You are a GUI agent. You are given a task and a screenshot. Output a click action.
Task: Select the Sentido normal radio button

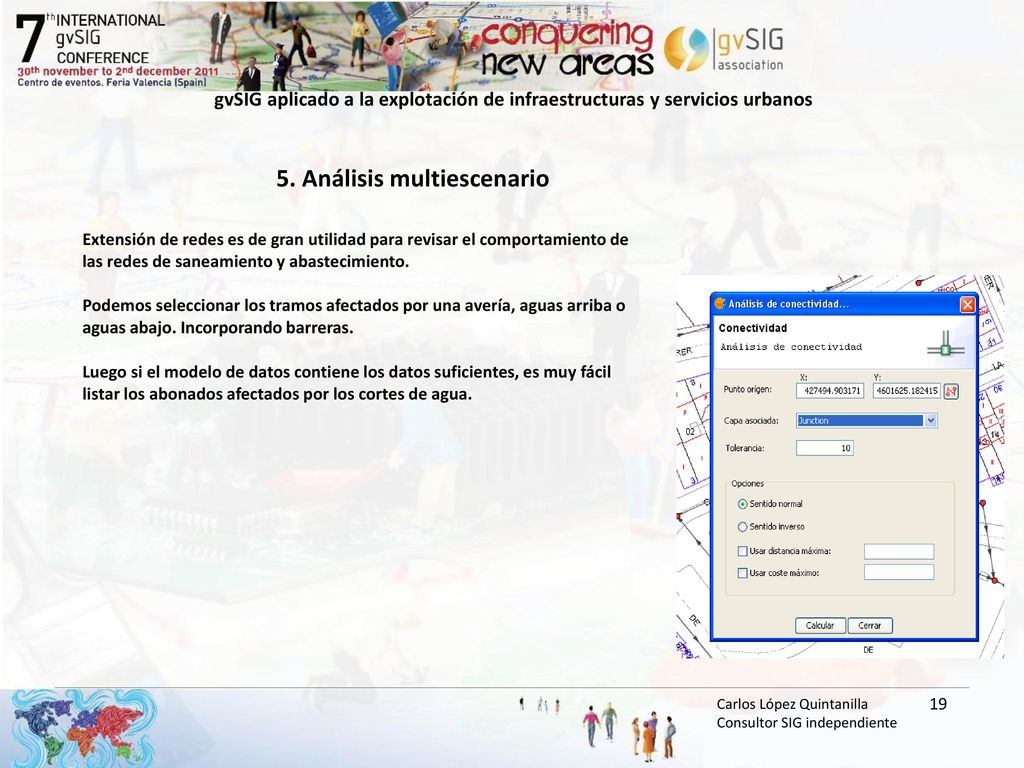(x=742, y=504)
